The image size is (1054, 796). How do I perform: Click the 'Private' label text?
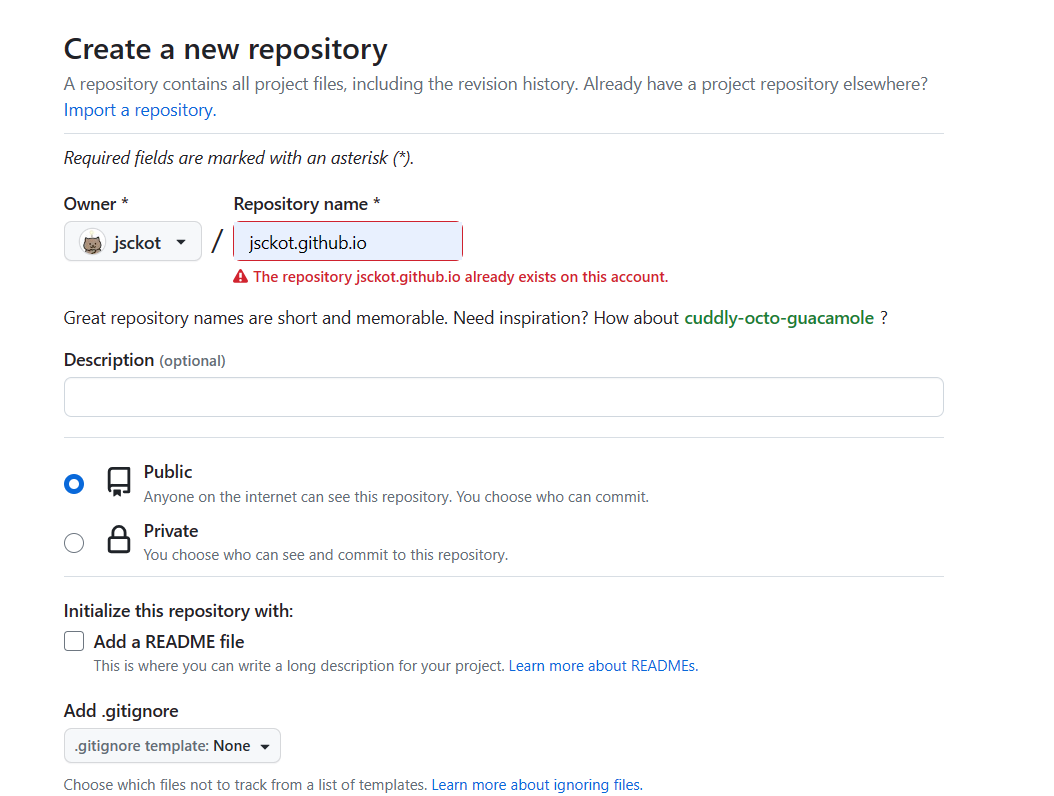pos(171,531)
